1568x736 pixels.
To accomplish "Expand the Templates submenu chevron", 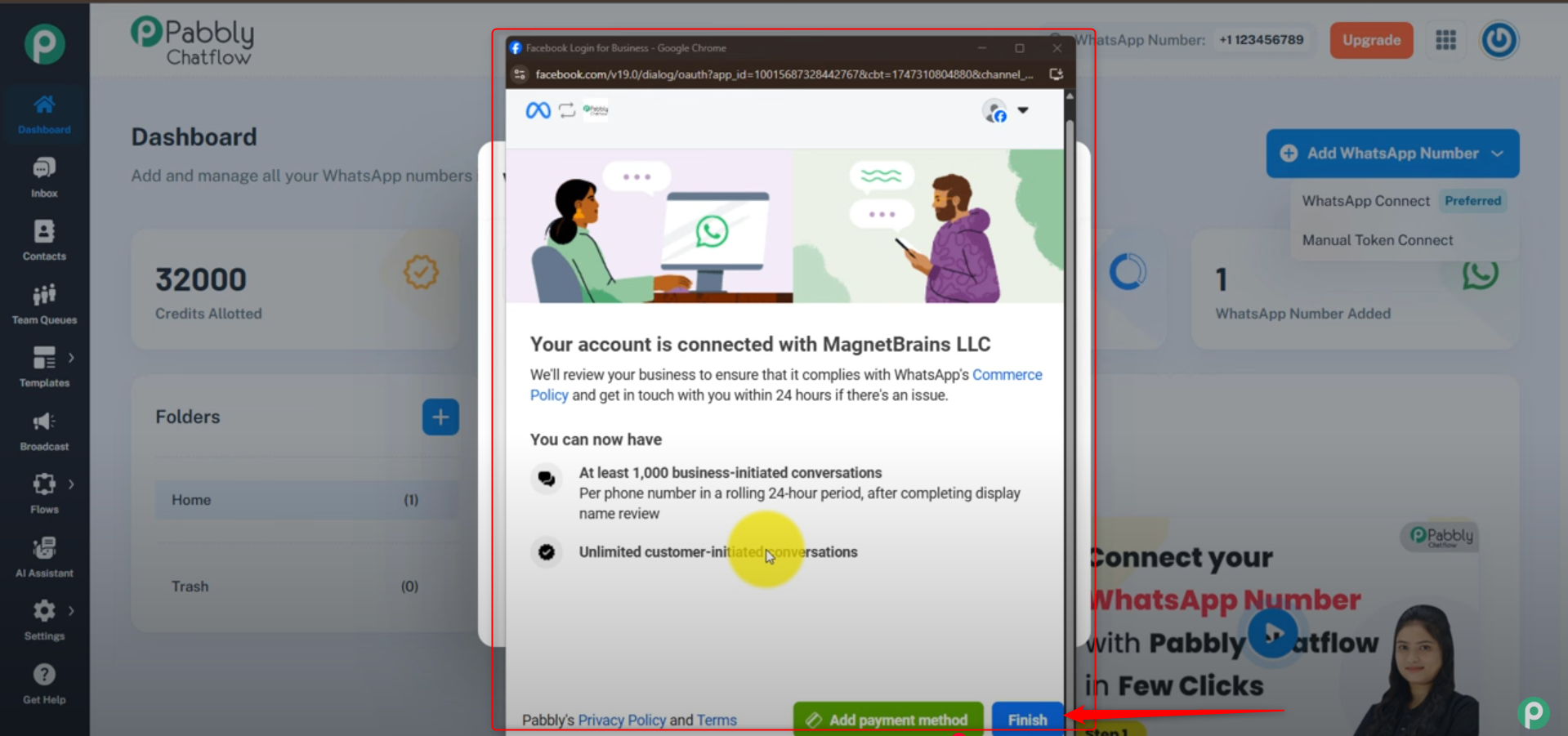I will (72, 358).
